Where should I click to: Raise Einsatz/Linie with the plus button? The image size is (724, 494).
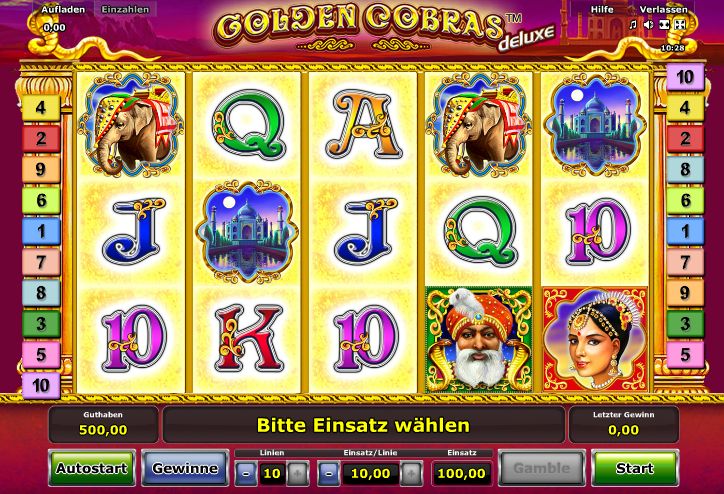click(411, 473)
